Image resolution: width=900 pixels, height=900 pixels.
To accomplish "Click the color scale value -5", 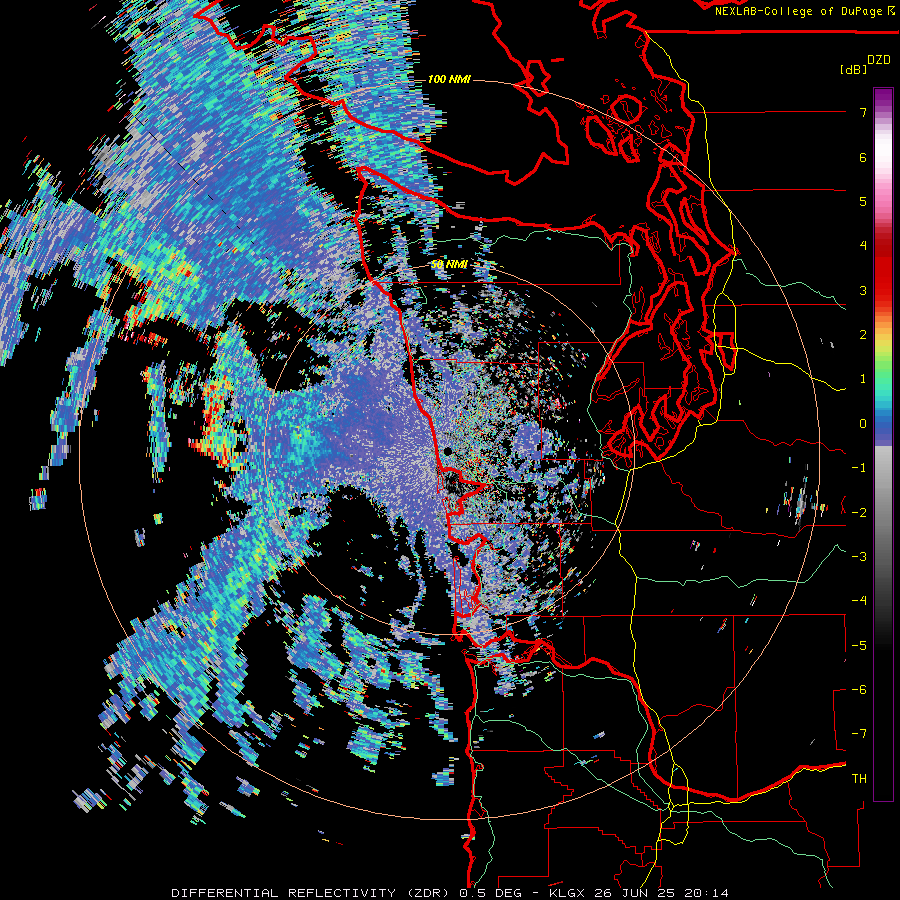I will tap(859, 645).
